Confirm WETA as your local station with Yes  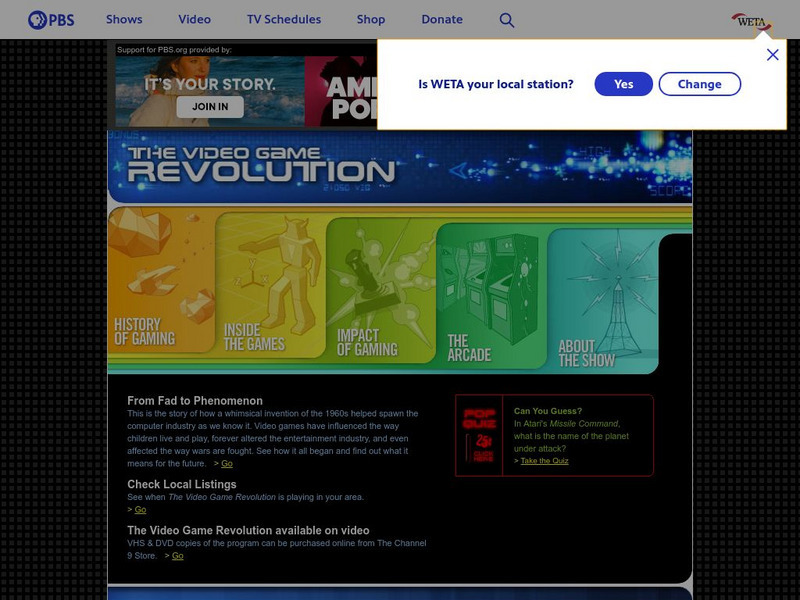pos(623,84)
